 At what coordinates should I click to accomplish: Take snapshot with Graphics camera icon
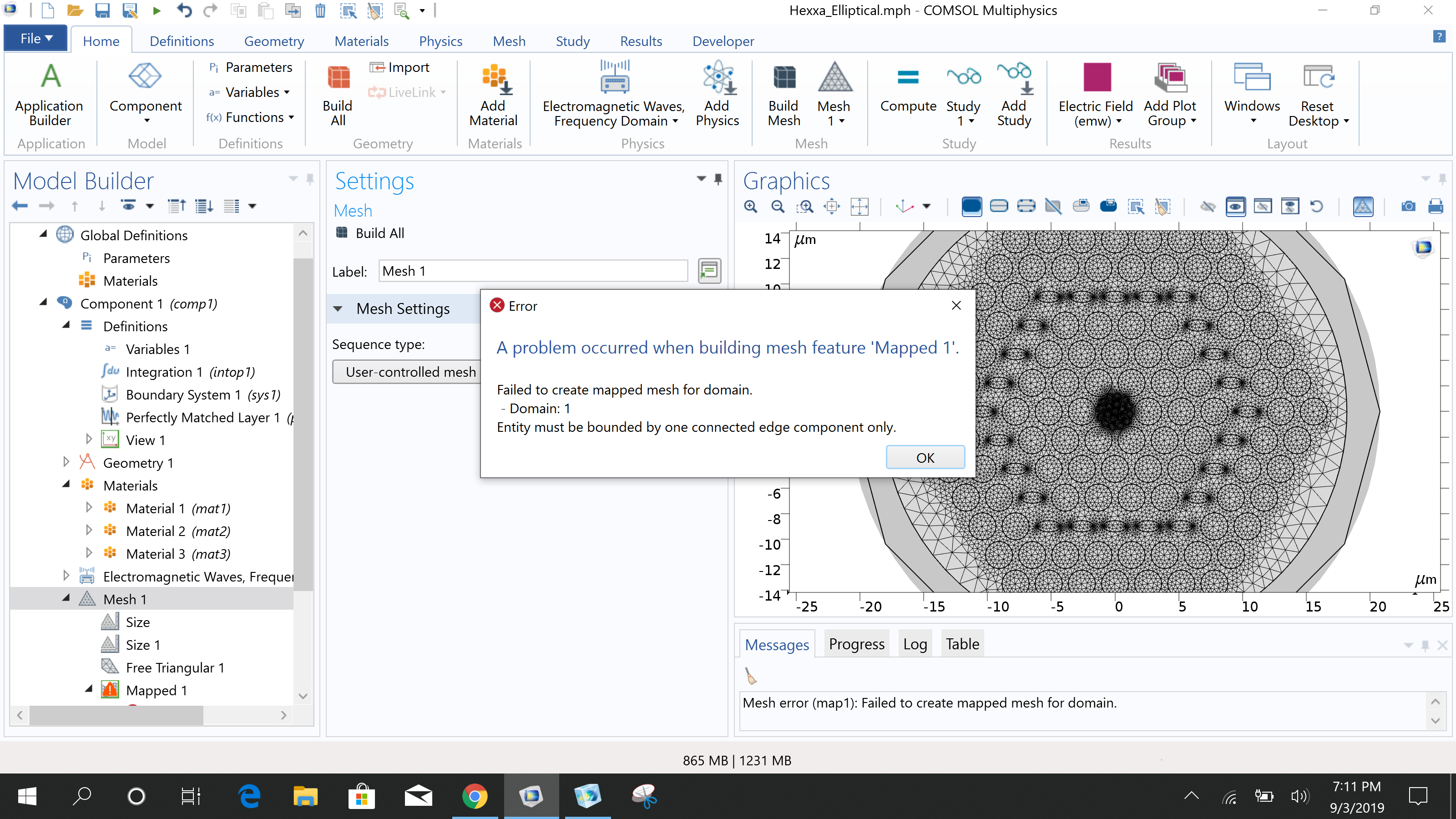1408,206
